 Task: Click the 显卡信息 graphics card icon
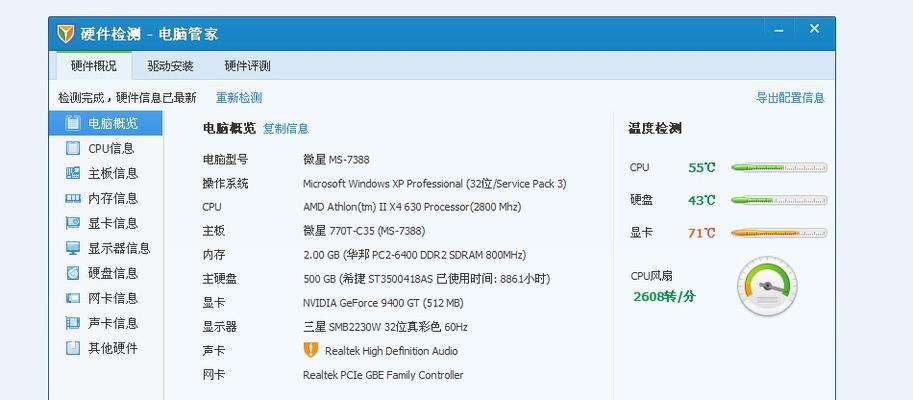point(73,223)
